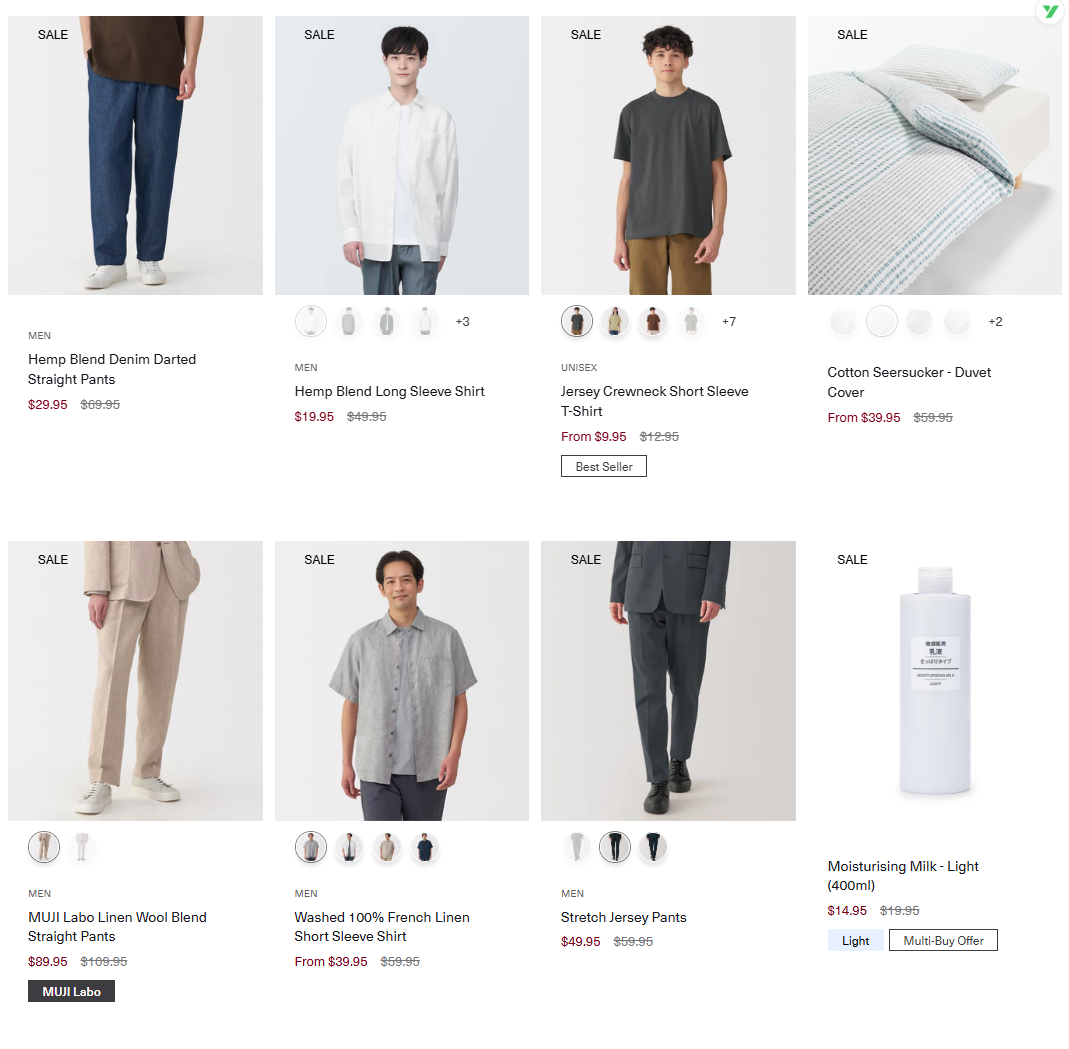
Task: Click the Multi-Buy Offer tag
Action: (x=943, y=940)
